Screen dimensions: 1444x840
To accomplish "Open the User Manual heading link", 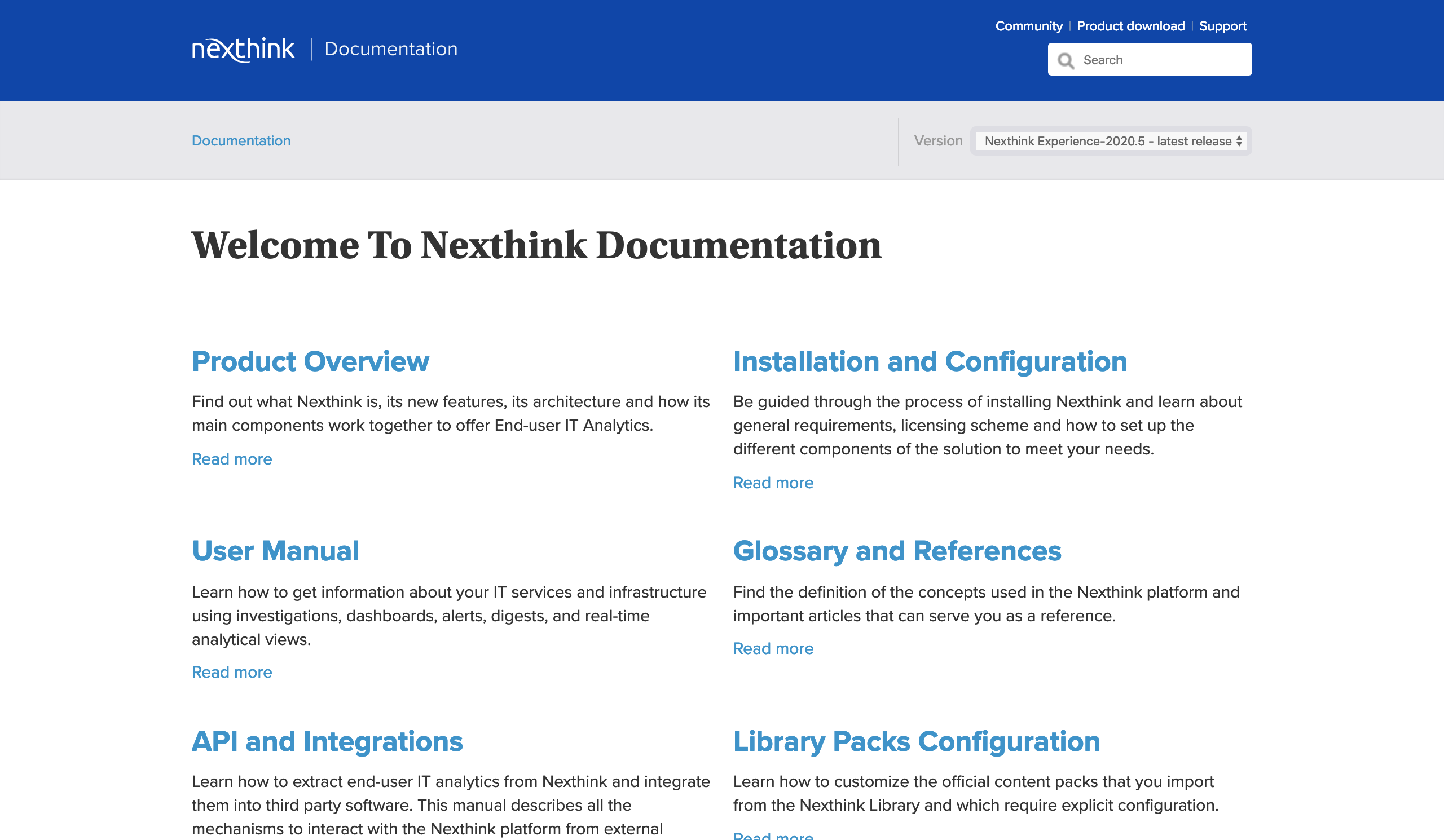I will [275, 551].
